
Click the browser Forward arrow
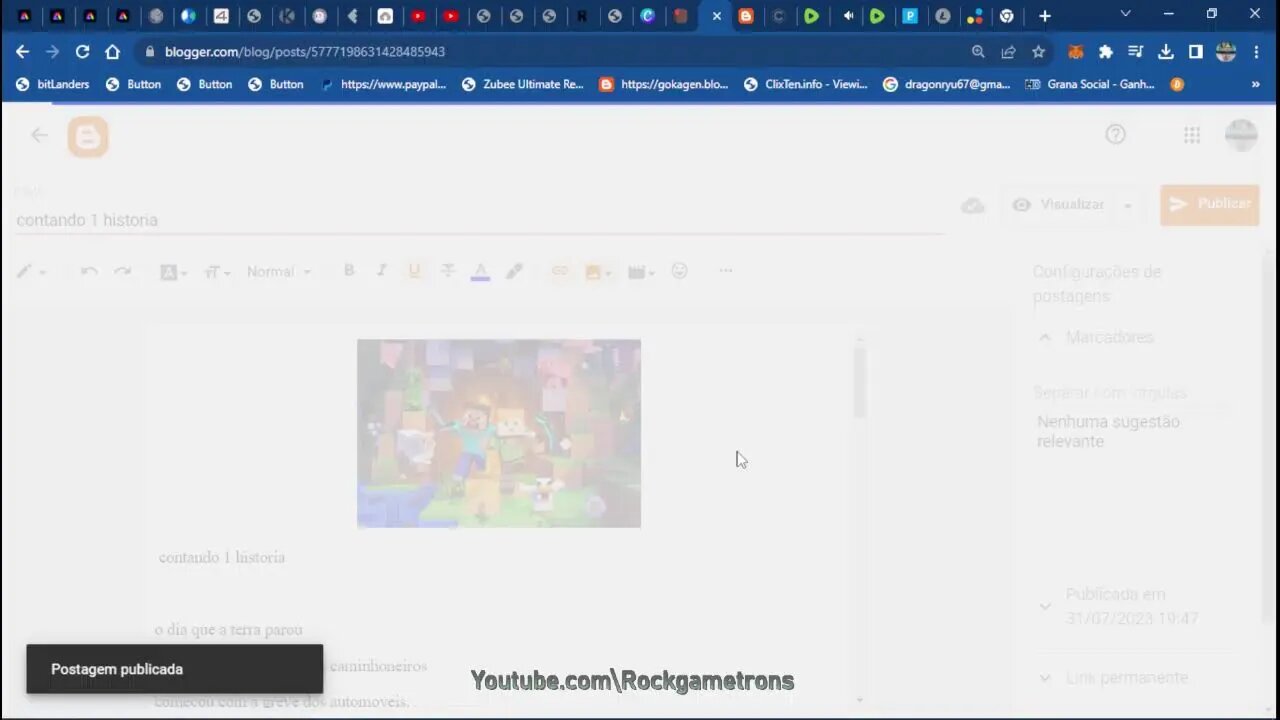[x=52, y=51]
